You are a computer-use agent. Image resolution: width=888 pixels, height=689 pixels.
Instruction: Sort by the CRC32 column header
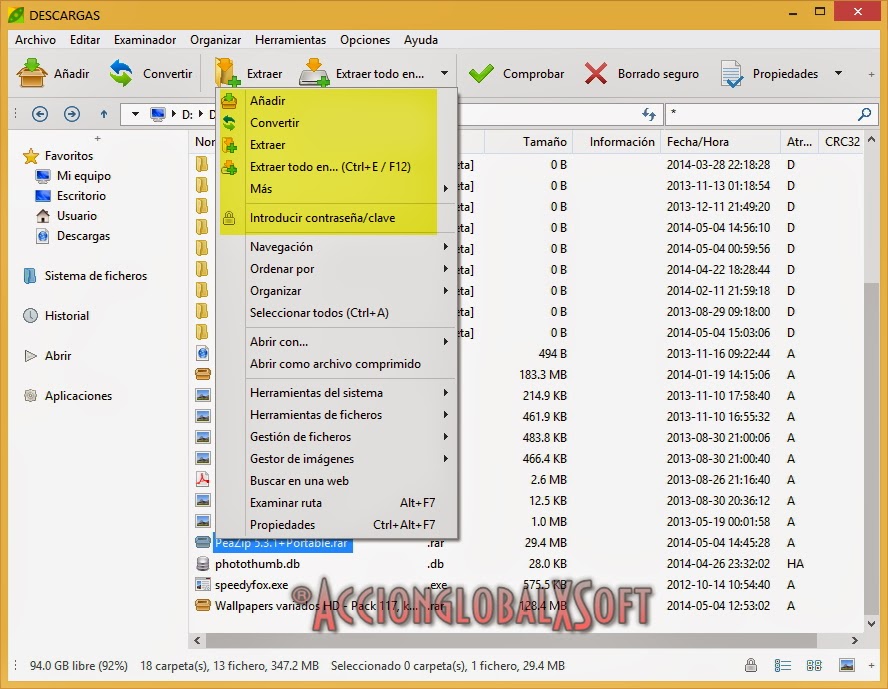[842, 142]
